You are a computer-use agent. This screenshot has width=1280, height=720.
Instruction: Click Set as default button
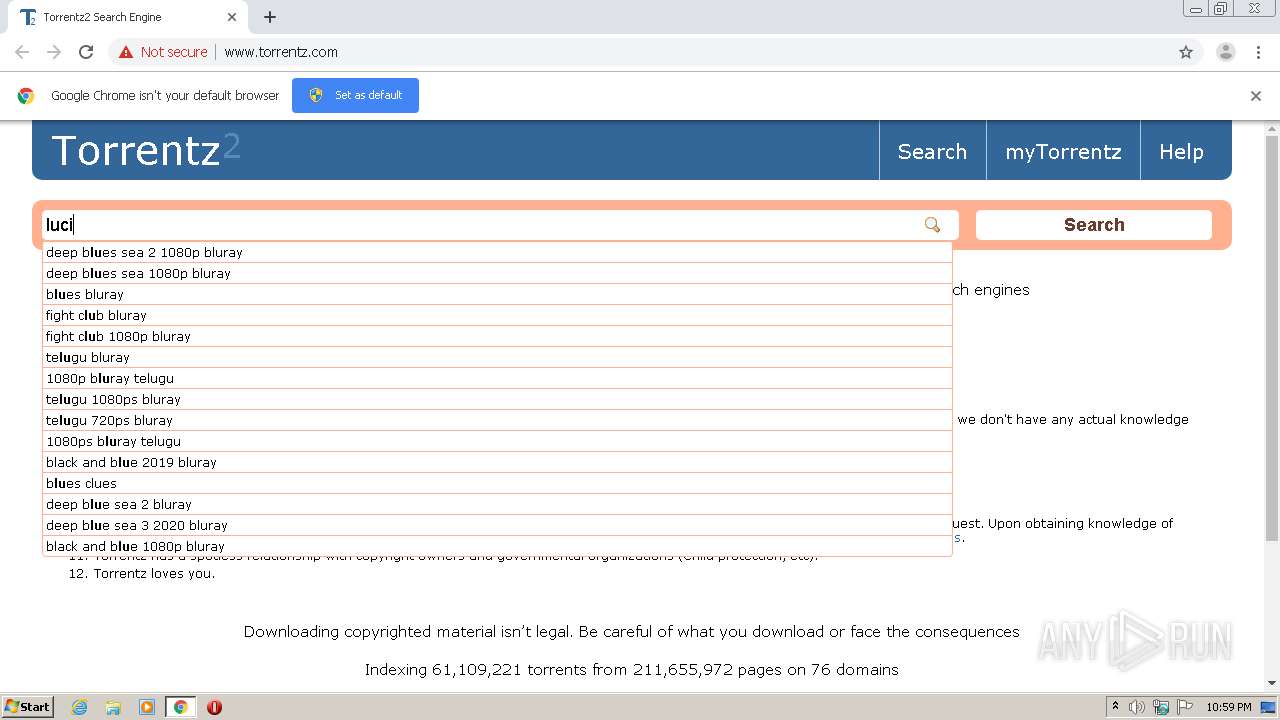[x=355, y=95]
